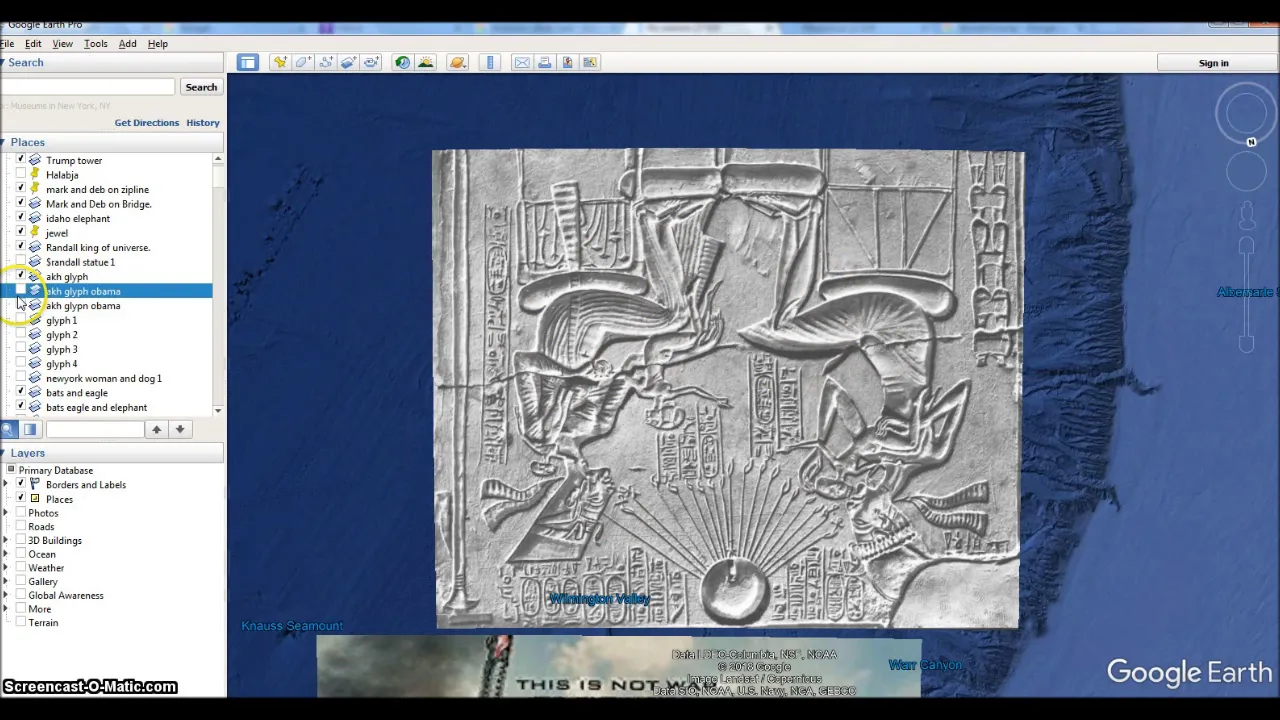Uncheck the idaho elephant checkbox
The image size is (1280, 720).
point(20,218)
